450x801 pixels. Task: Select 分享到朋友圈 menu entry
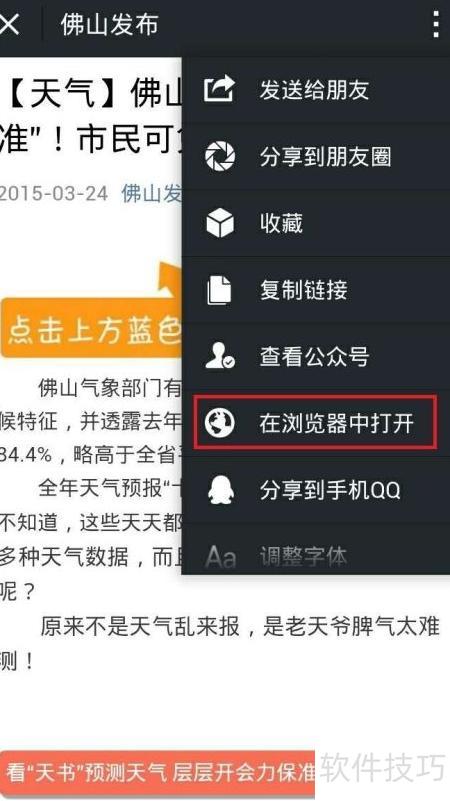click(316, 156)
